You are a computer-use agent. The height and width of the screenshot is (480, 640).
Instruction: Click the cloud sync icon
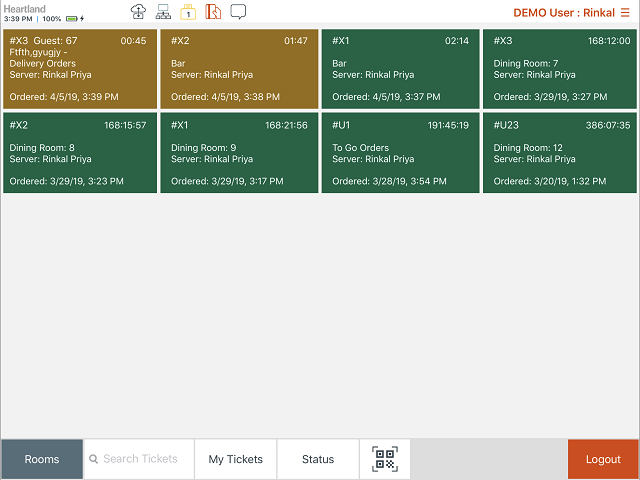[139, 12]
